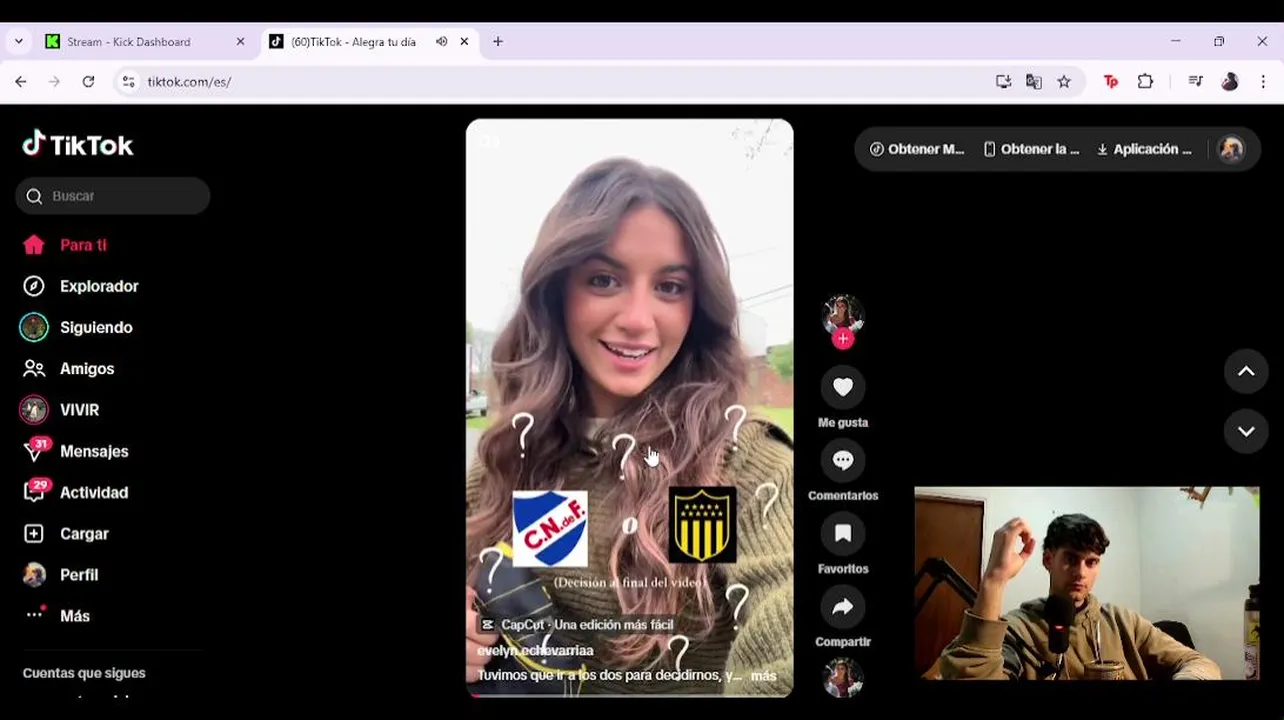Go to Perfil page

60,575
